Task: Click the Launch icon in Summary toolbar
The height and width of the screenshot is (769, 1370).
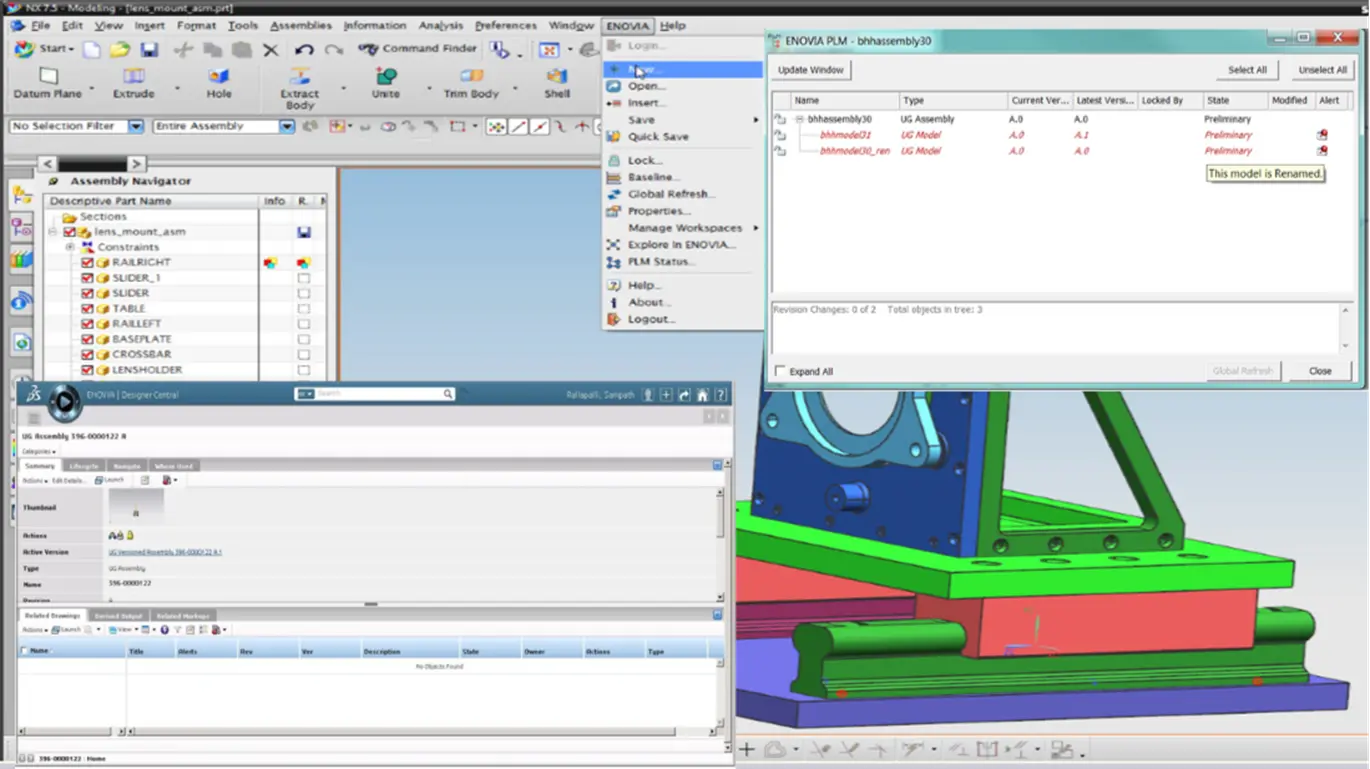Action: tap(109, 480)
